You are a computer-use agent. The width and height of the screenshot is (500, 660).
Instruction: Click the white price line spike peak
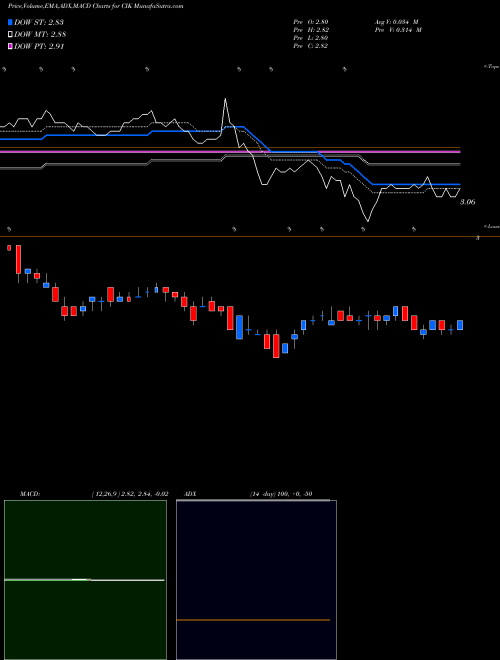click(225, 99)
